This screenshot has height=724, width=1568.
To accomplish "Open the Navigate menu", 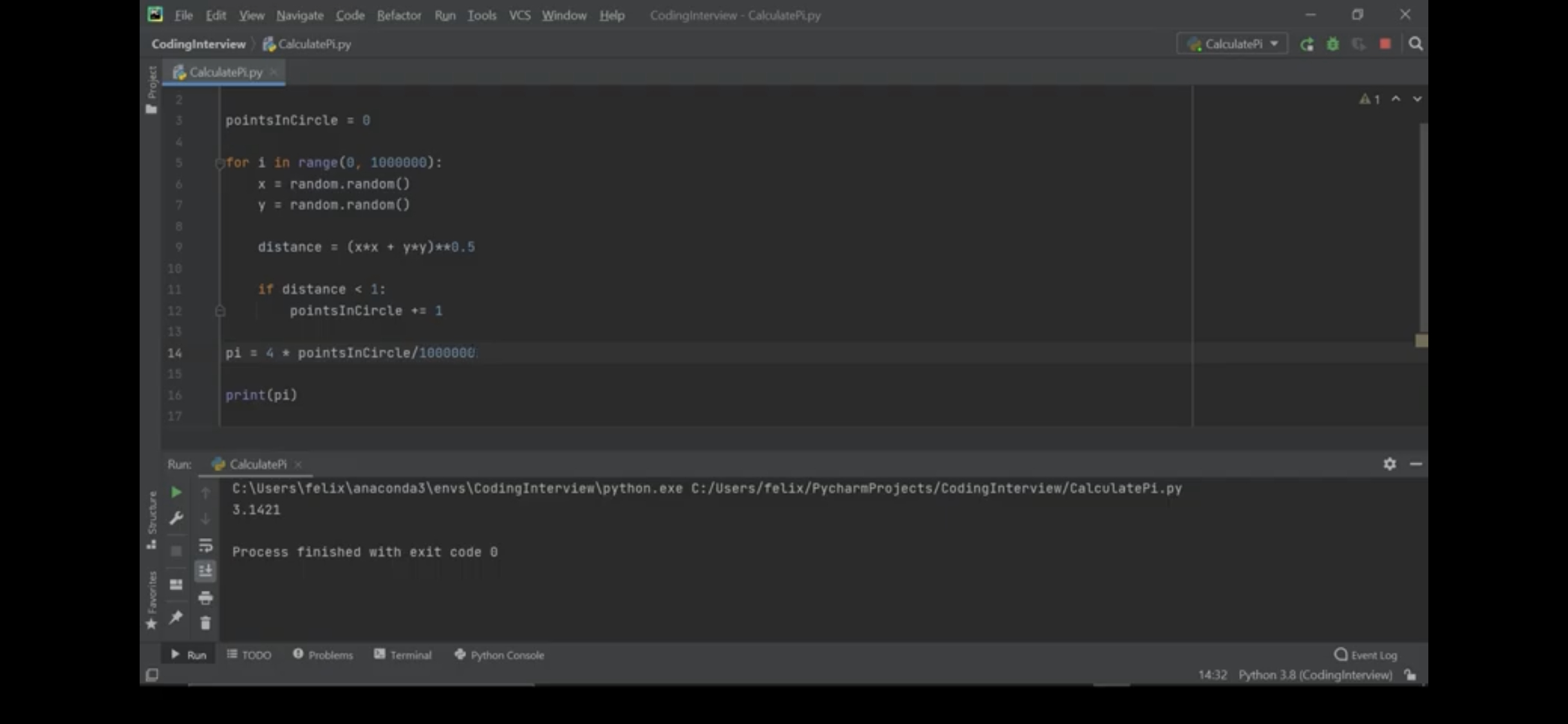I will click(300, 15).
